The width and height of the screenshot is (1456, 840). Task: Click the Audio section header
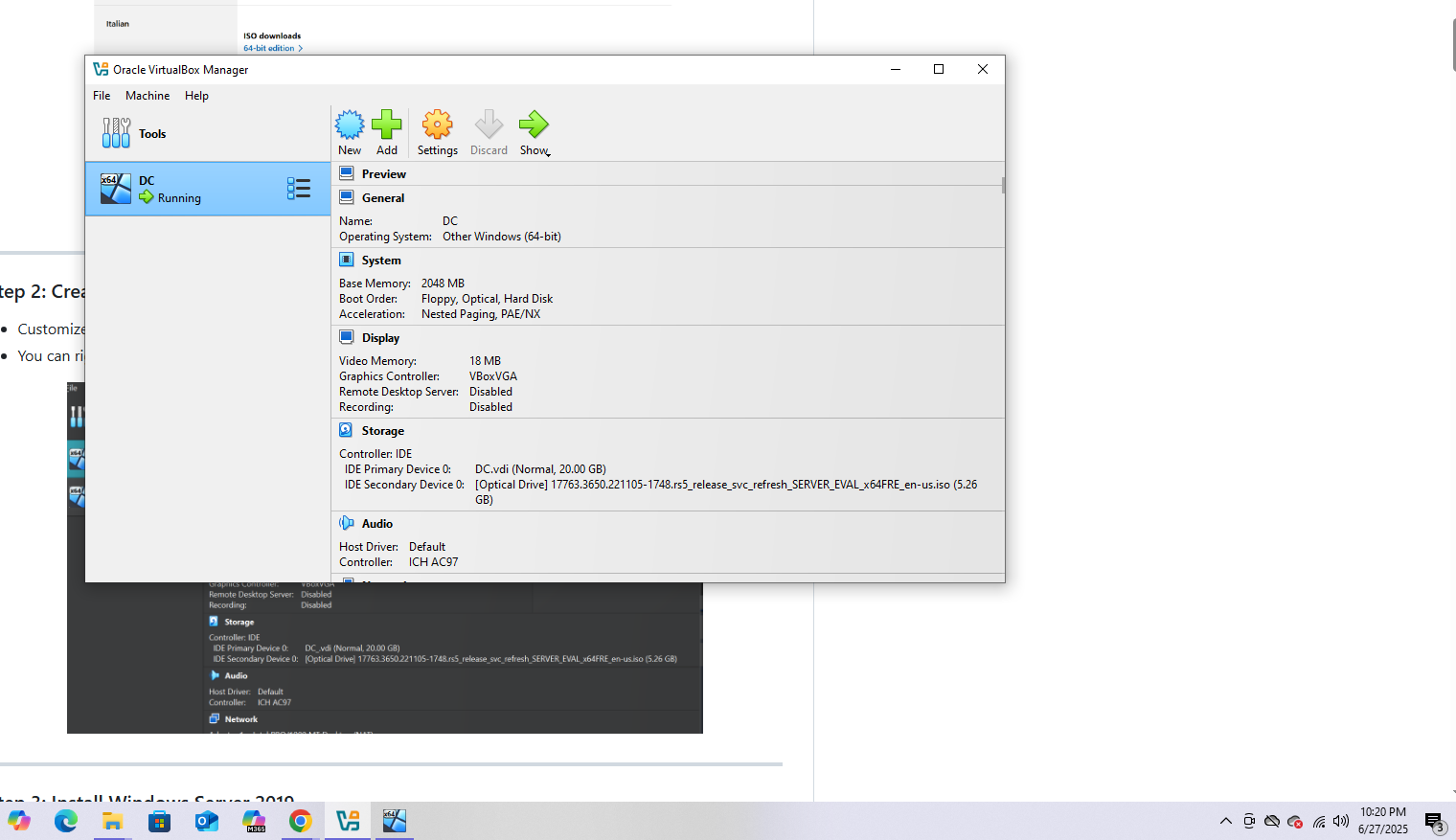click(377, 524)
